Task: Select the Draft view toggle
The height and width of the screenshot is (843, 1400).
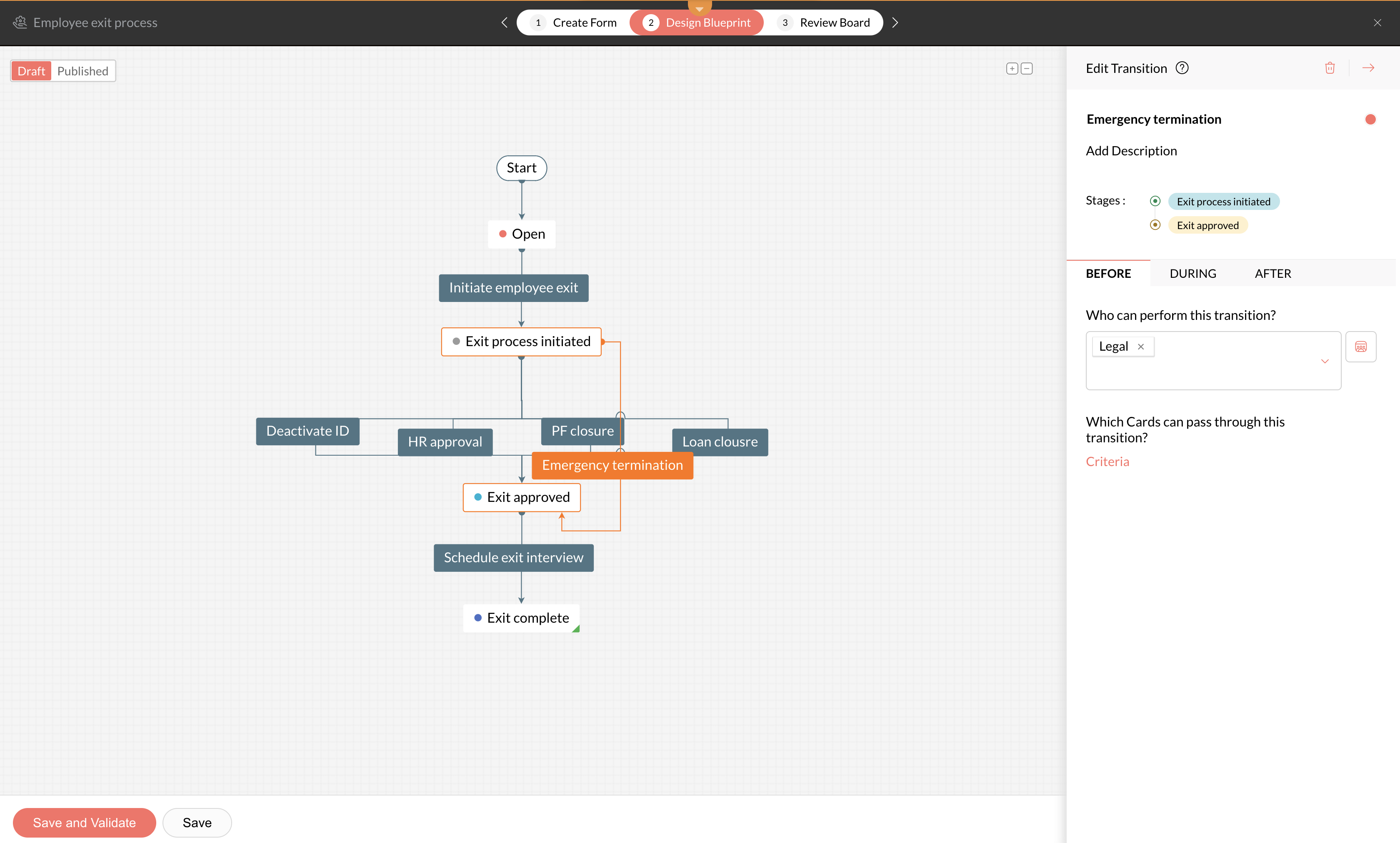Action: (31, 71)
